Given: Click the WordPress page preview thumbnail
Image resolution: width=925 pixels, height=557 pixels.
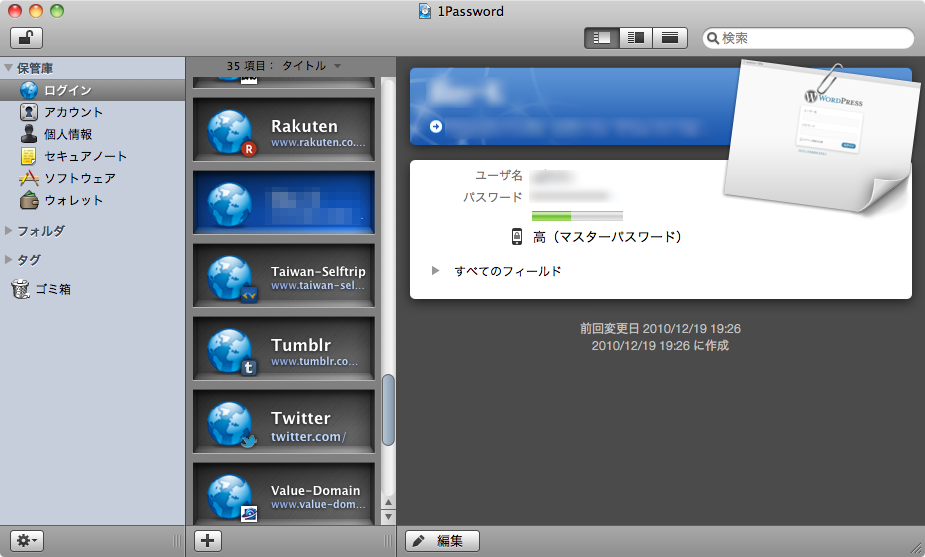Looking at the screenshot, I should pos(820,136).
